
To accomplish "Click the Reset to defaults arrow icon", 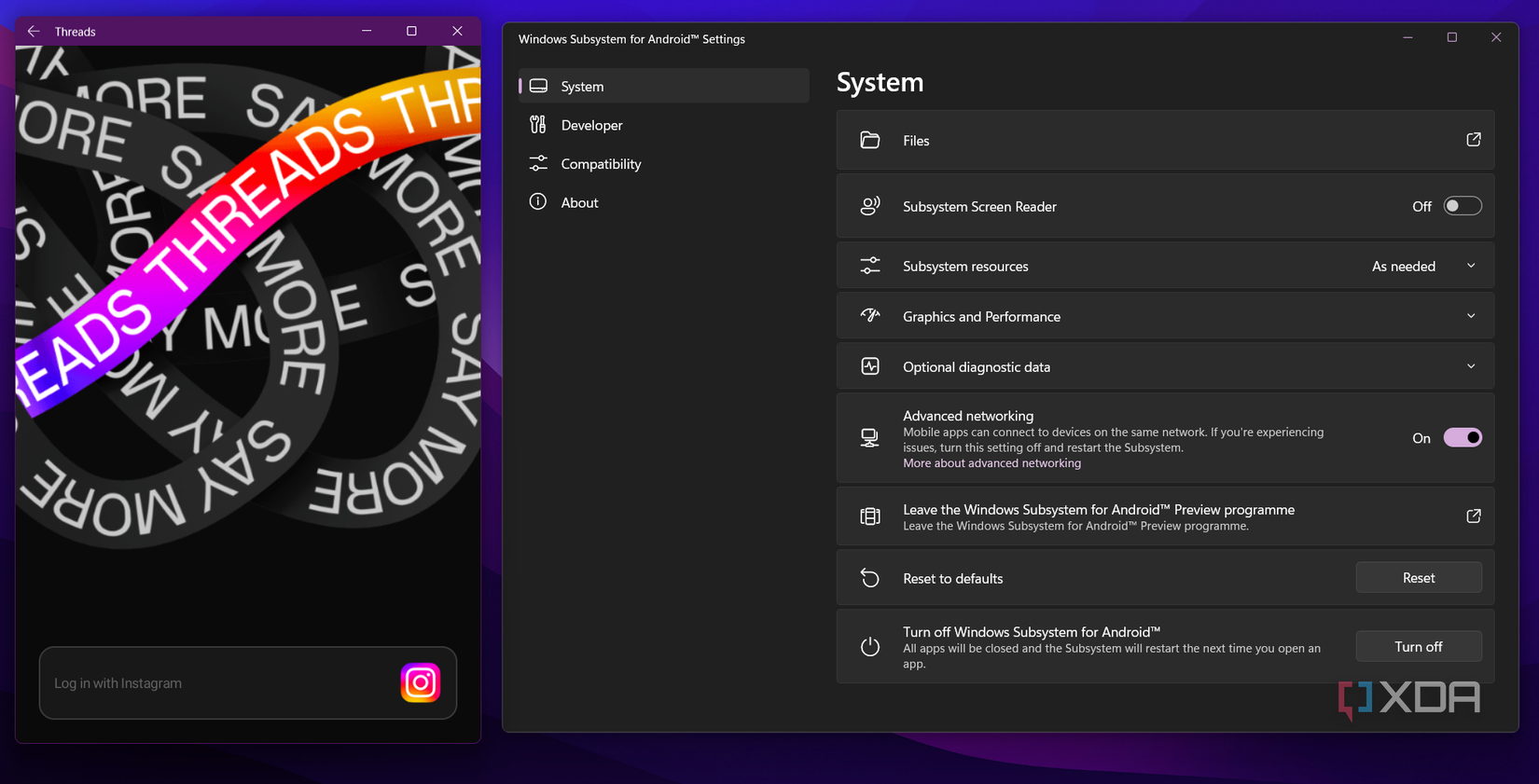I will (x=870, y=578).
